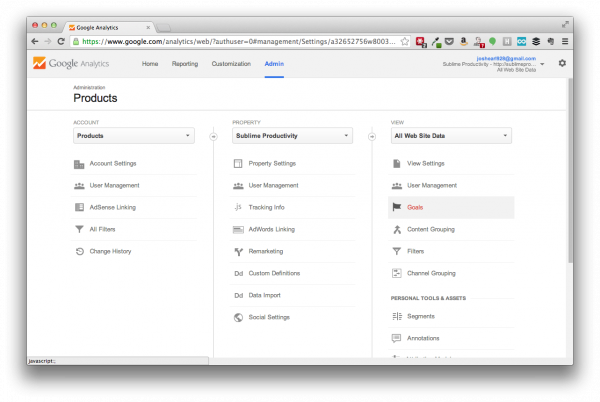
Task: Click the Buffer stack extension icon
Action: pos(536,41)
